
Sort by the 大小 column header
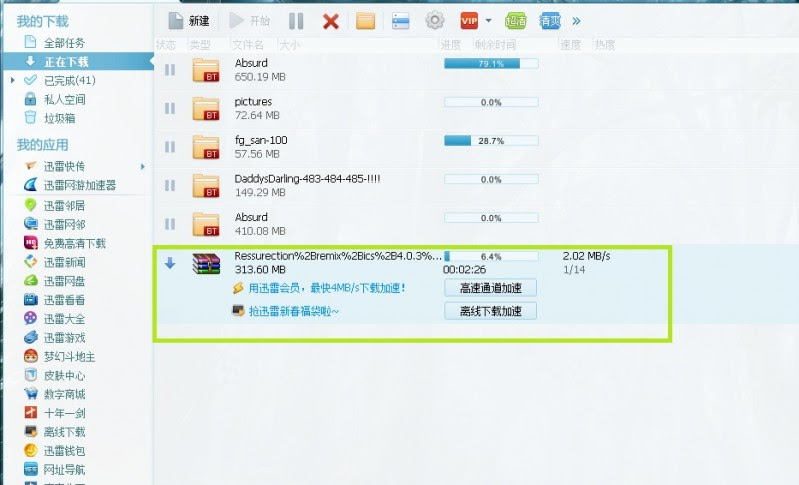[289, 45]
